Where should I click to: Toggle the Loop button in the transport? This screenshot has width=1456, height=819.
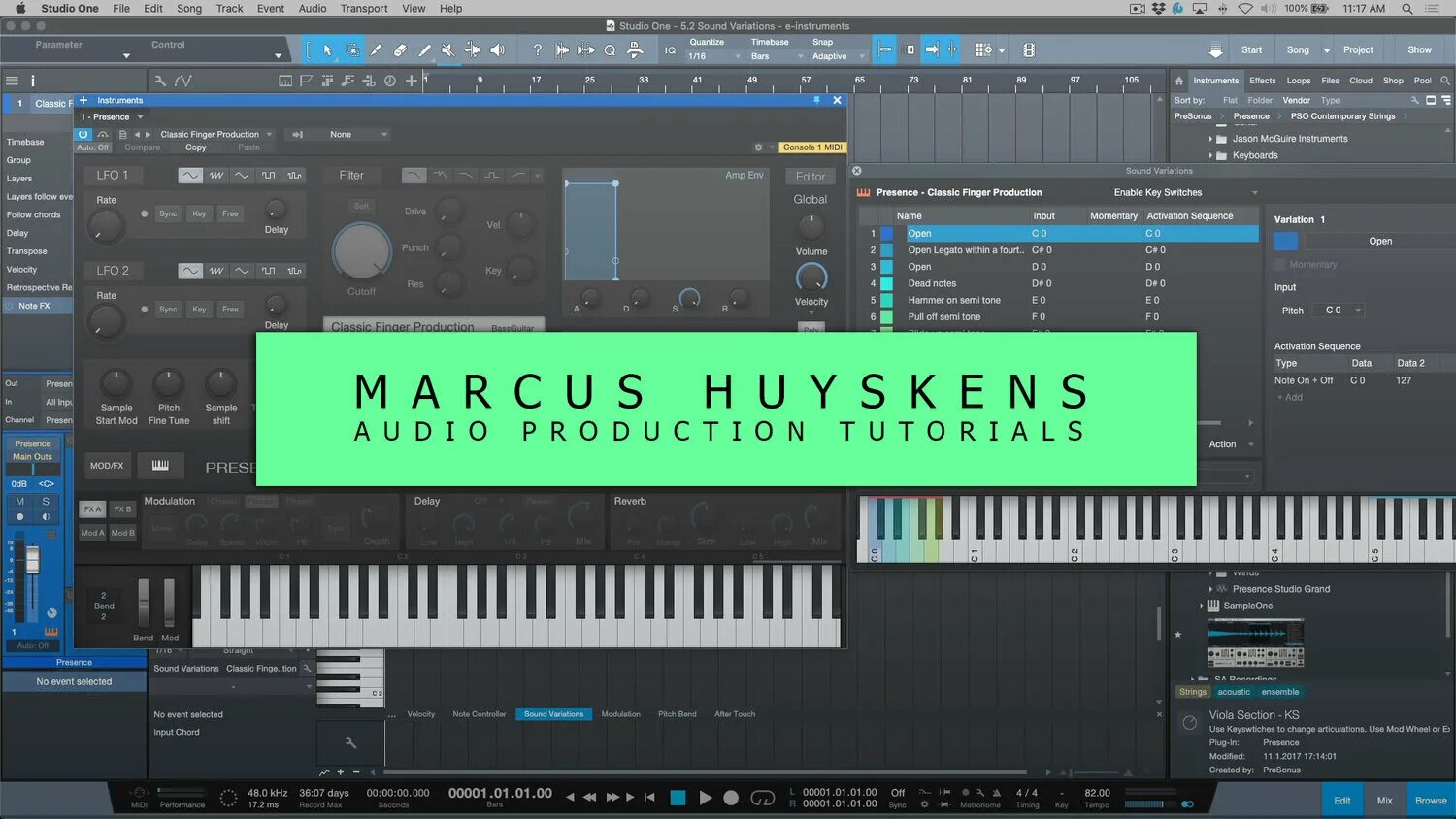763,798
